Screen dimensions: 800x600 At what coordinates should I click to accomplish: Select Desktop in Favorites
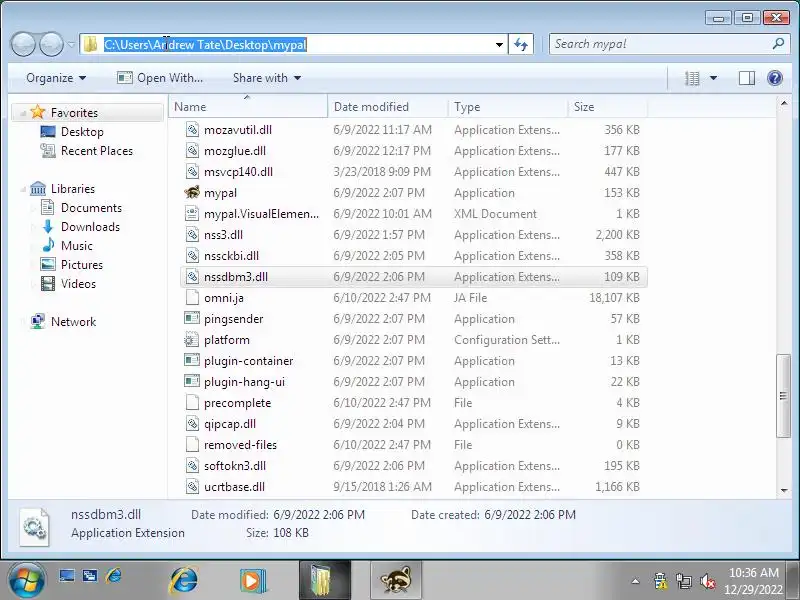[82, 132]
